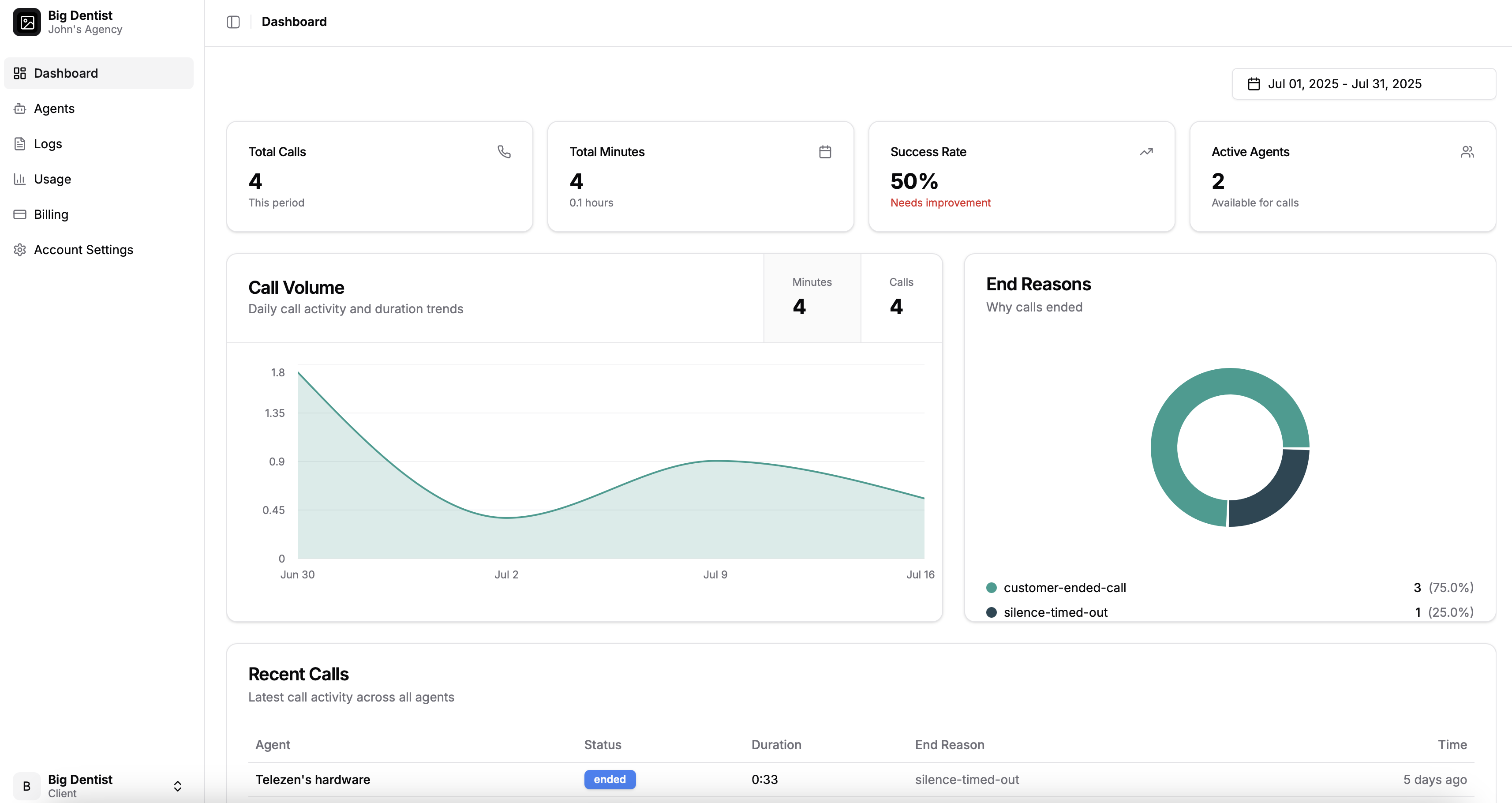Click people icon in Active Agents card
1512x803 pixels.
click(1467, 152)
